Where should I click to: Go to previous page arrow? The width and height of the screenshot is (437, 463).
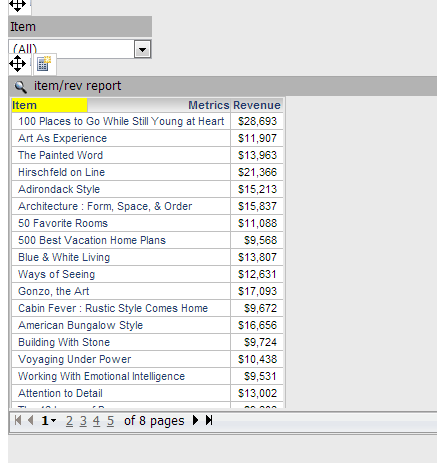pyautogui.click(x=31, y=420)
